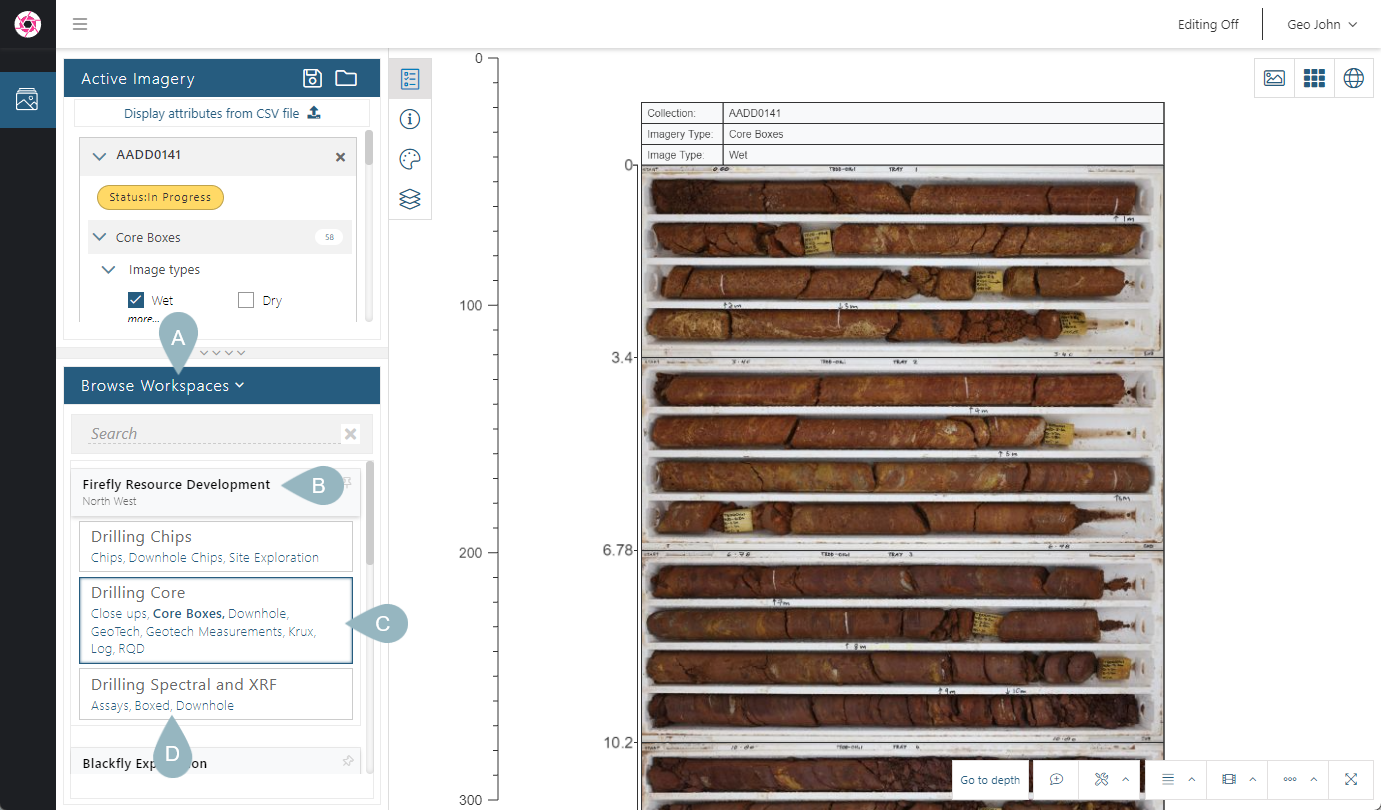Show the checklist panel tab
Image resolution: width=1381 pixels, height=810 pixels.
(410, 78)
